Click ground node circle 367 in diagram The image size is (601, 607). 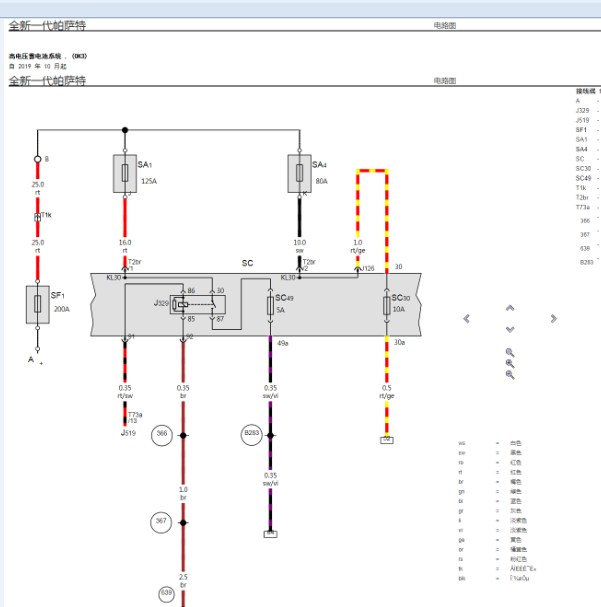pyautogui.click(x=161, y=522)
